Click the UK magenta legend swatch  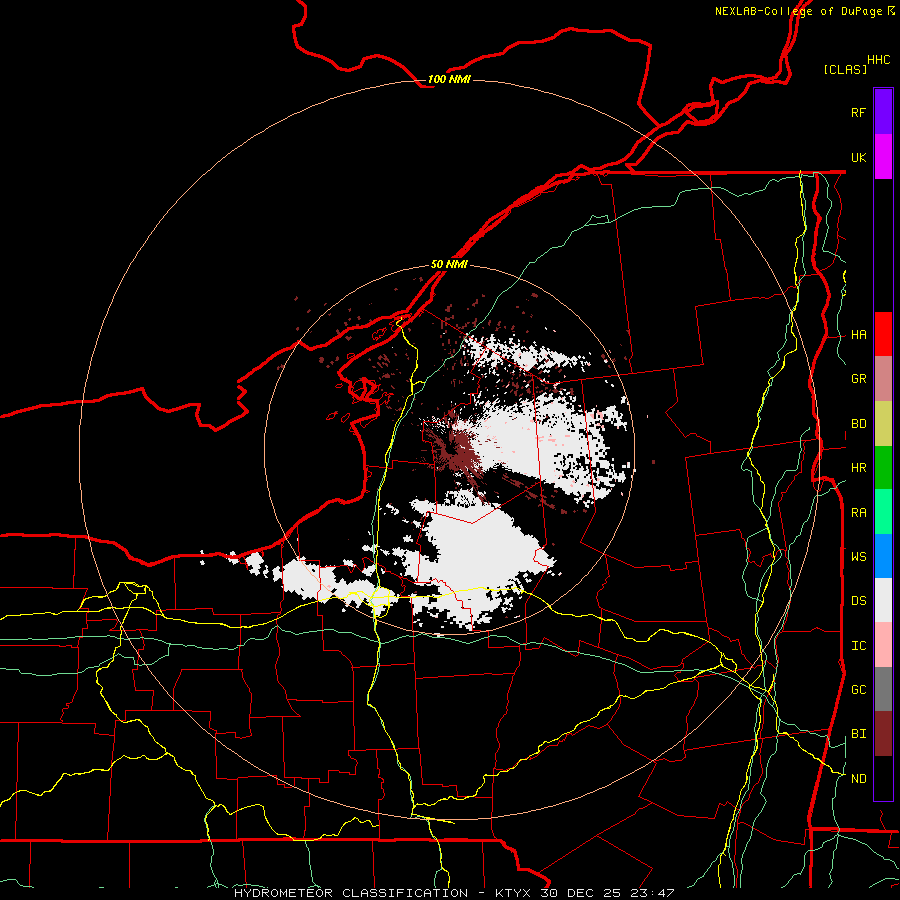[x=883, y=157]
